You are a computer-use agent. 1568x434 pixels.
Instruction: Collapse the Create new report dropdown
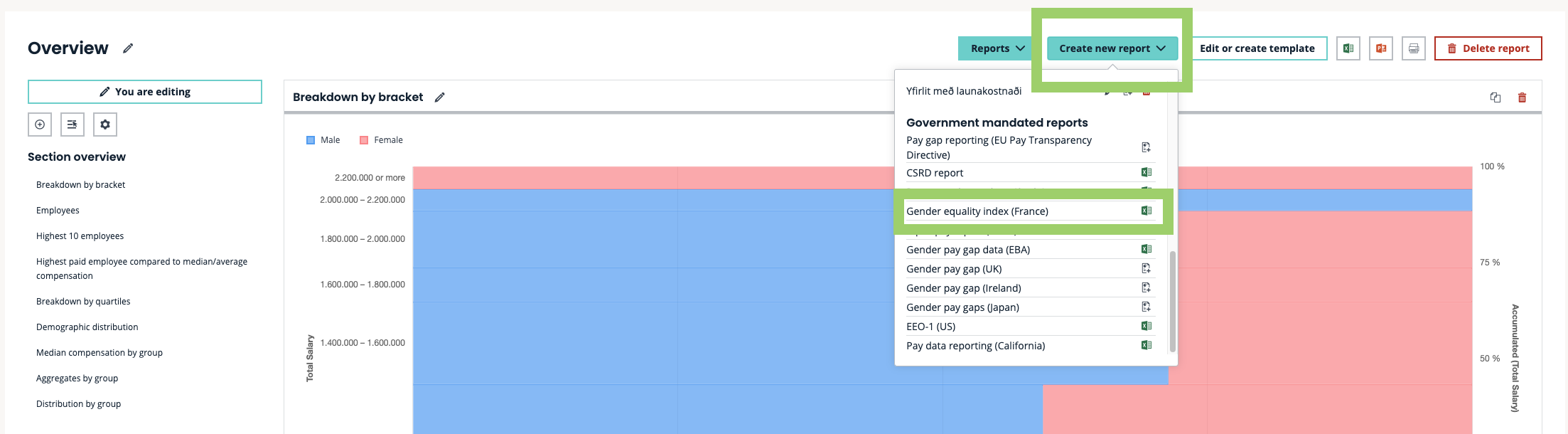[1112, 48]
